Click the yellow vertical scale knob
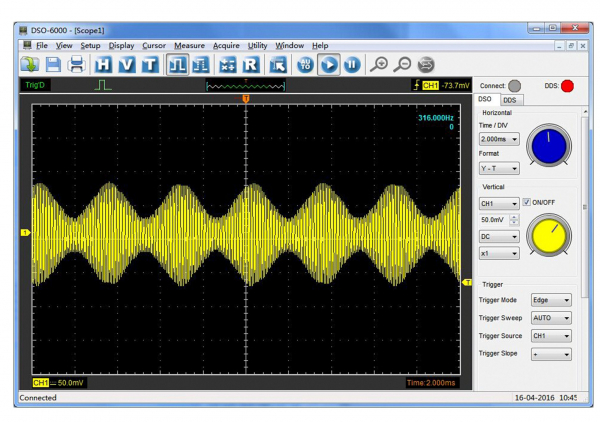 coord(547,235)
